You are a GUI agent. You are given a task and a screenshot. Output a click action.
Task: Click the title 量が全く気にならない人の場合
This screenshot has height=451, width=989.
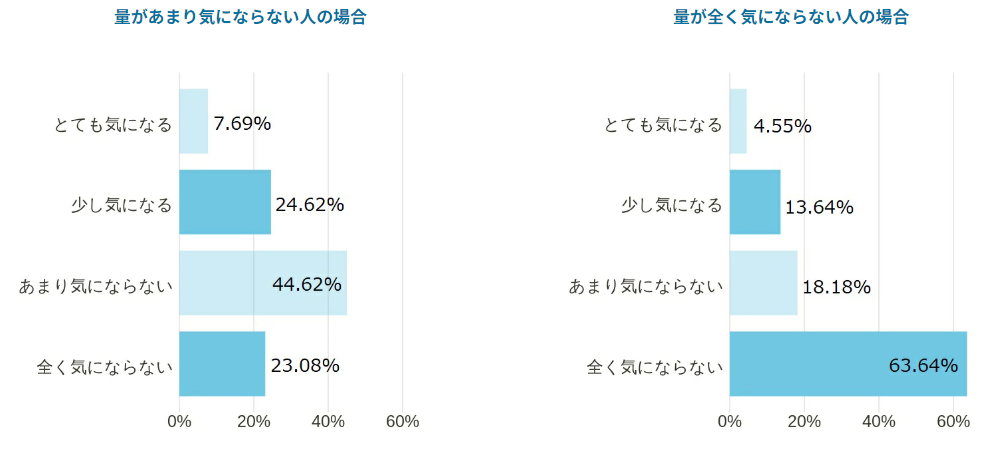point(791,18)
